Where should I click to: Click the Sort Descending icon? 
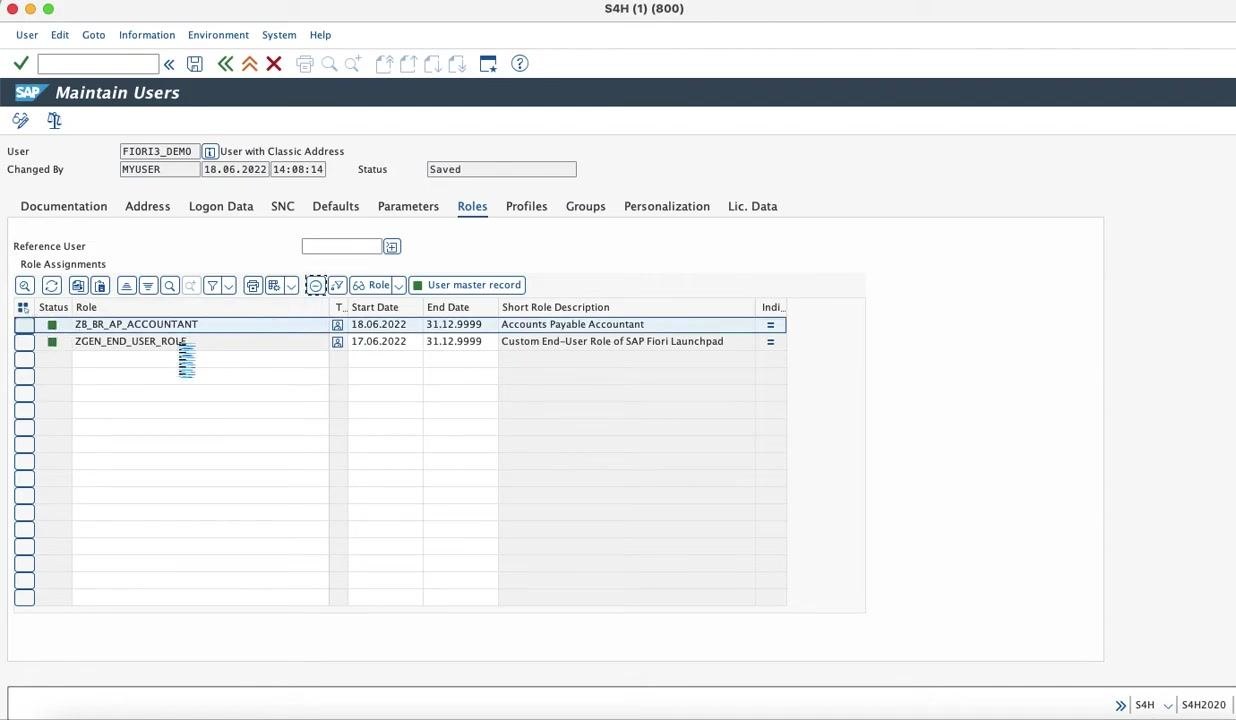click(x=148, y=286)
